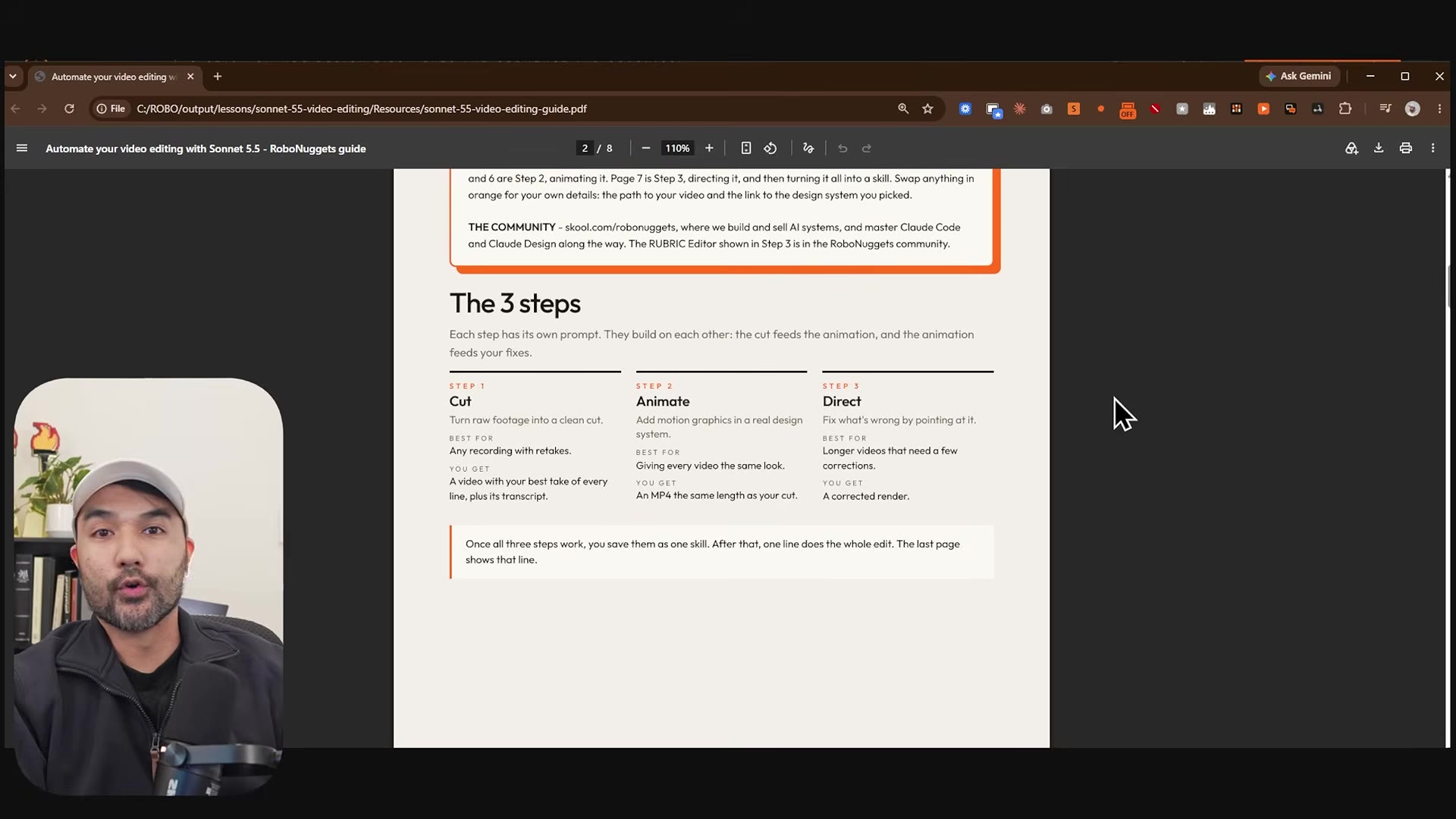
Task: Open a new browser tab
Action: 218,77
